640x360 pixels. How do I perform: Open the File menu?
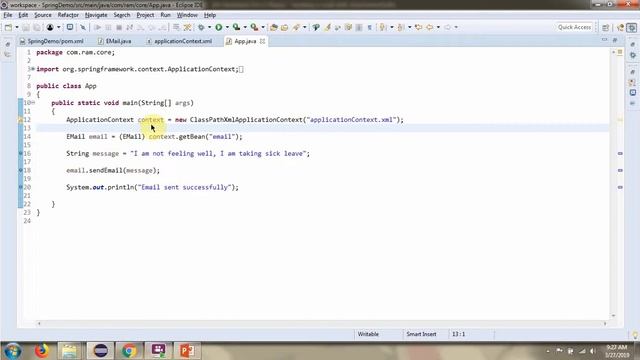tap(8, 15)
